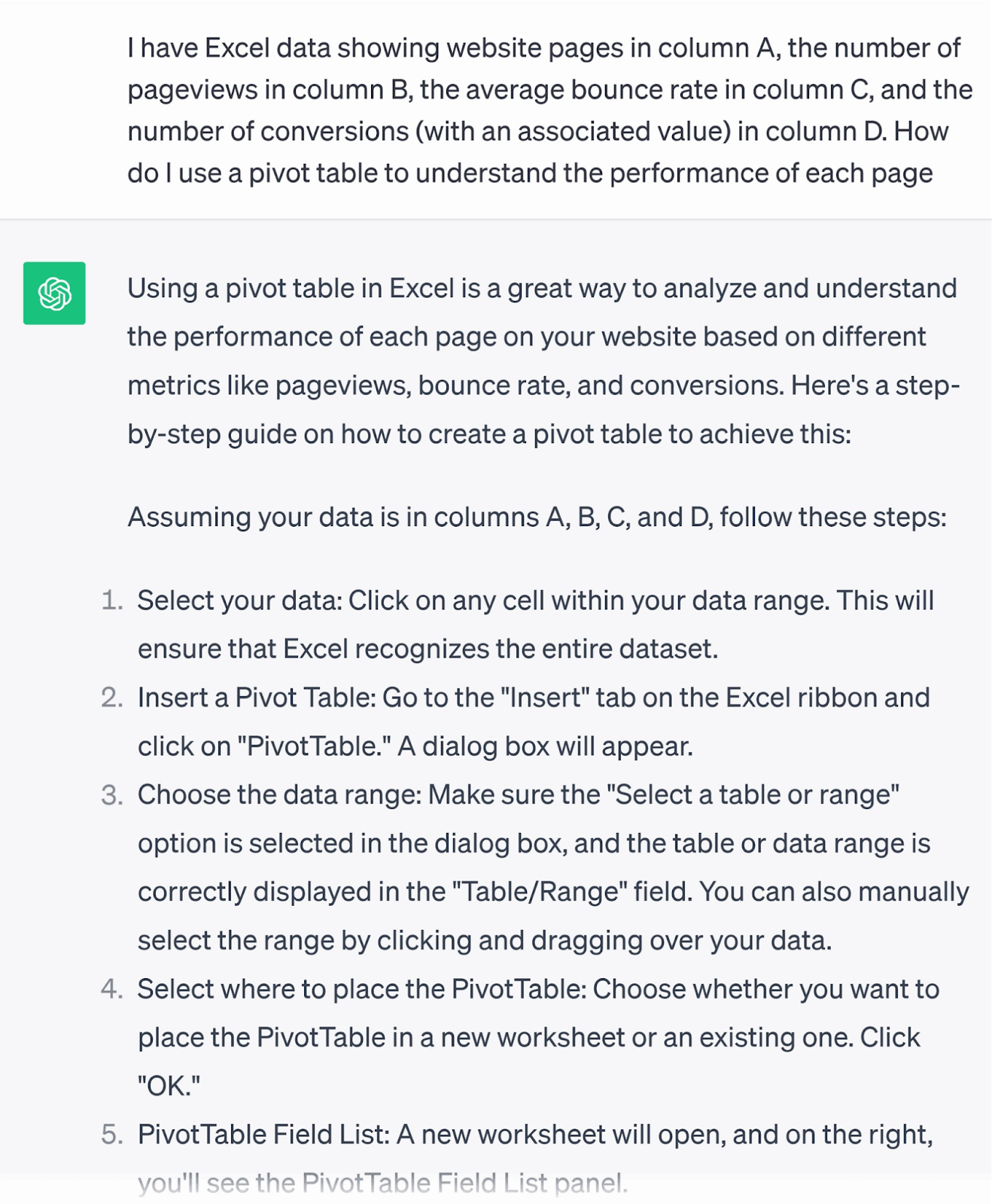Click the list number 2 marker

112,698
